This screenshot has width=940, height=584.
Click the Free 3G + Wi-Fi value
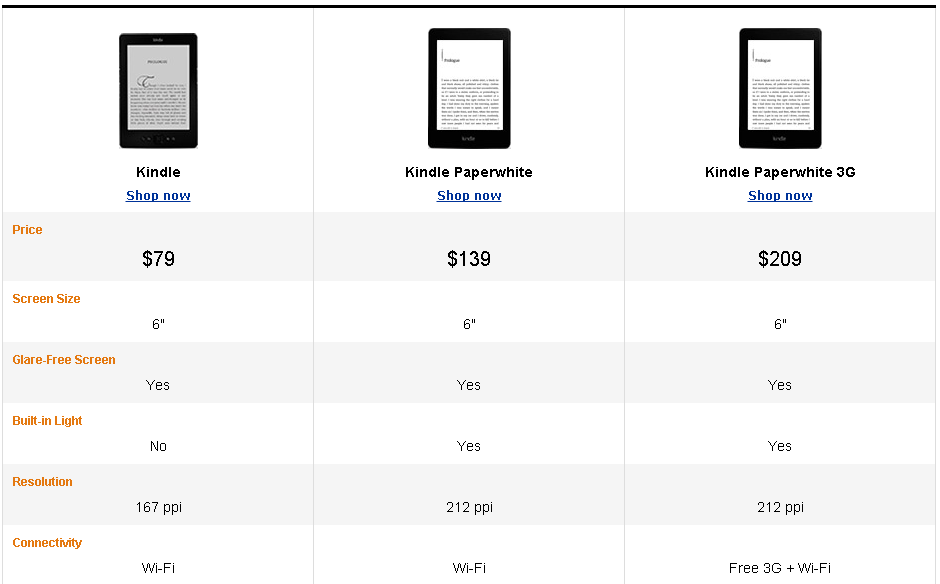[780, 569]
